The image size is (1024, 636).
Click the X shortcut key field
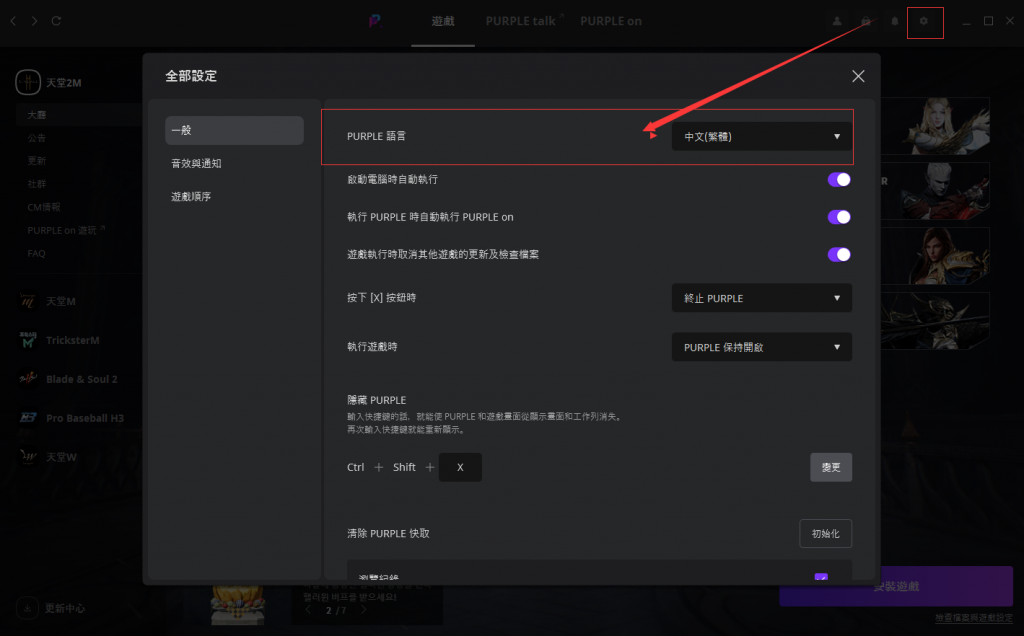point(460,468)
